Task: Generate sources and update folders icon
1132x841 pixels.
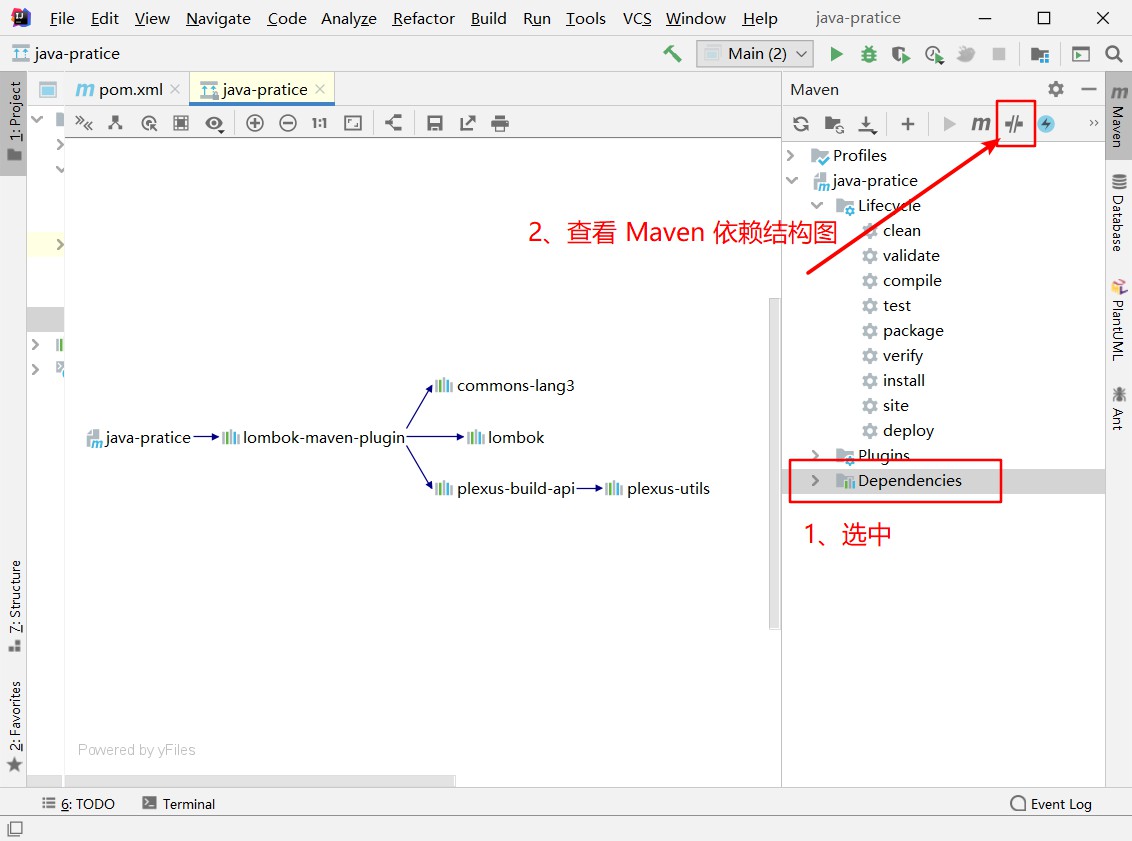Action: (835, 124)
